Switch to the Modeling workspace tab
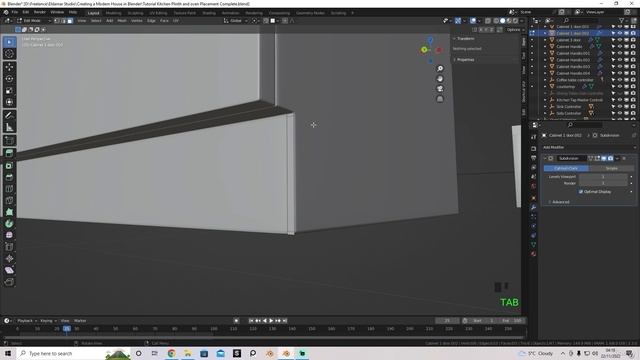The width and height of the screenshot is (640, 360). 113,13
